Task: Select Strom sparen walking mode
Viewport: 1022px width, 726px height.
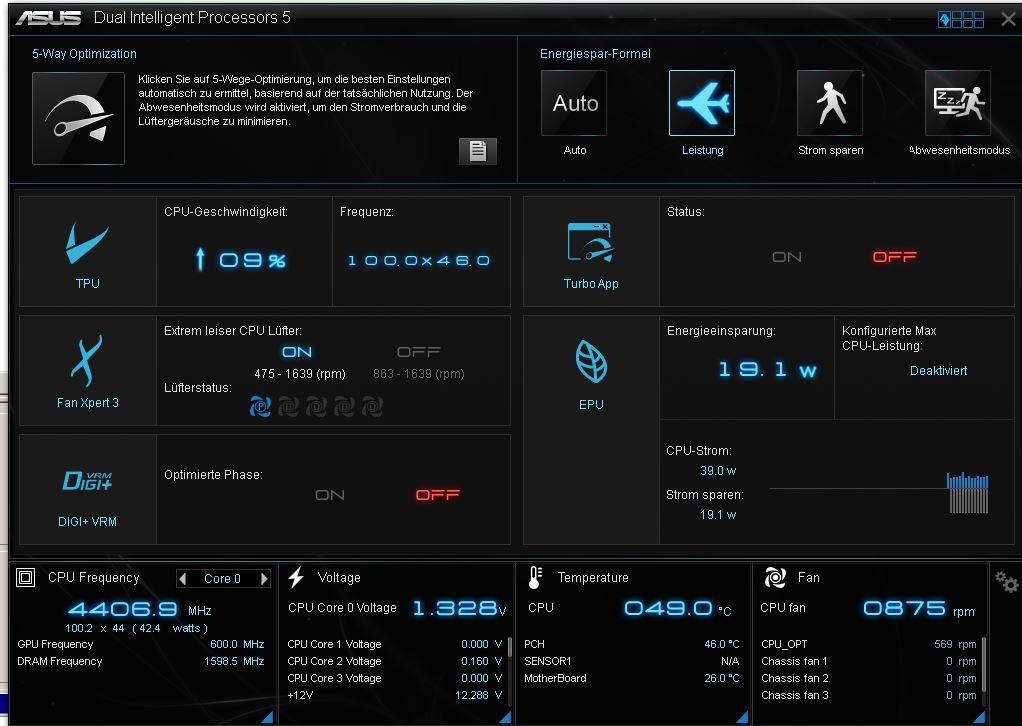Action: click(x=830, y=103)
